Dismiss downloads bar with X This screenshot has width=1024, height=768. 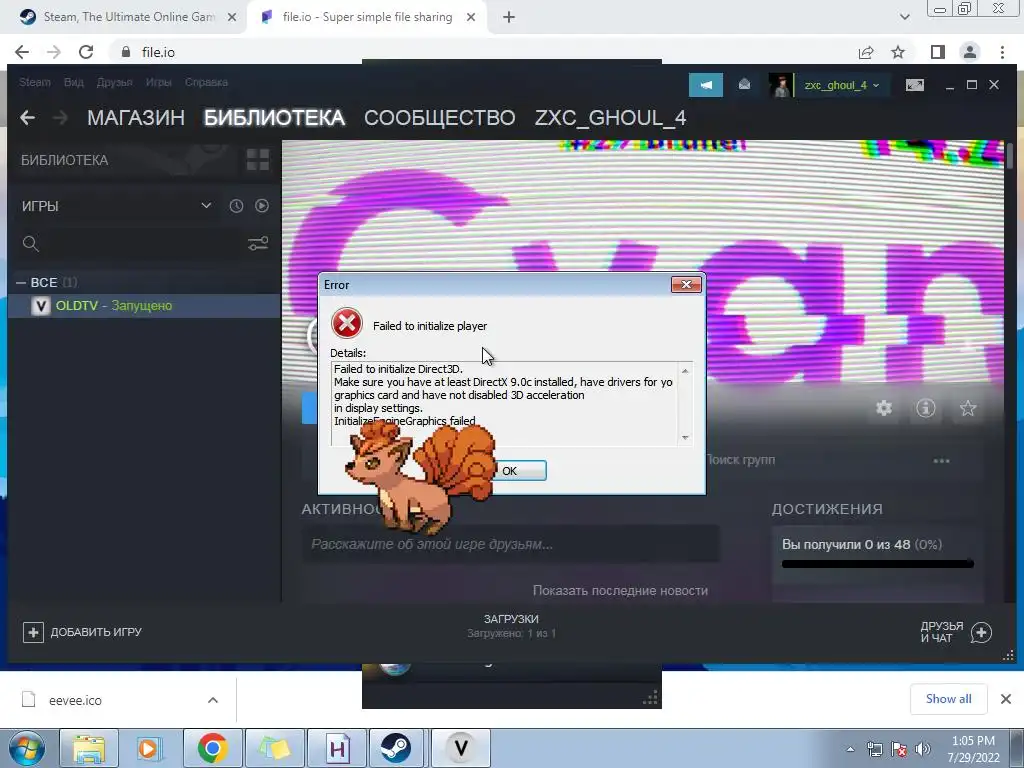tap(1006, 699)
